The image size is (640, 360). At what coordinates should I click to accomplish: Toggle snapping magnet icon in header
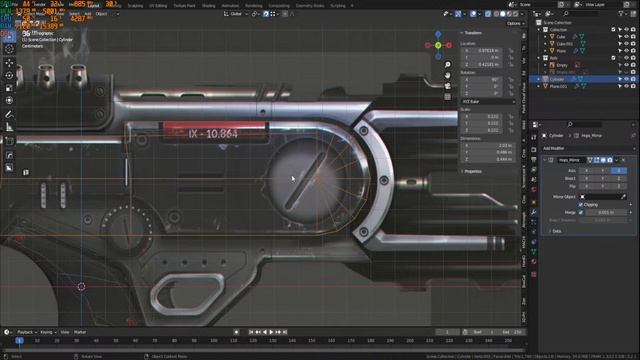tap(266, 14)
